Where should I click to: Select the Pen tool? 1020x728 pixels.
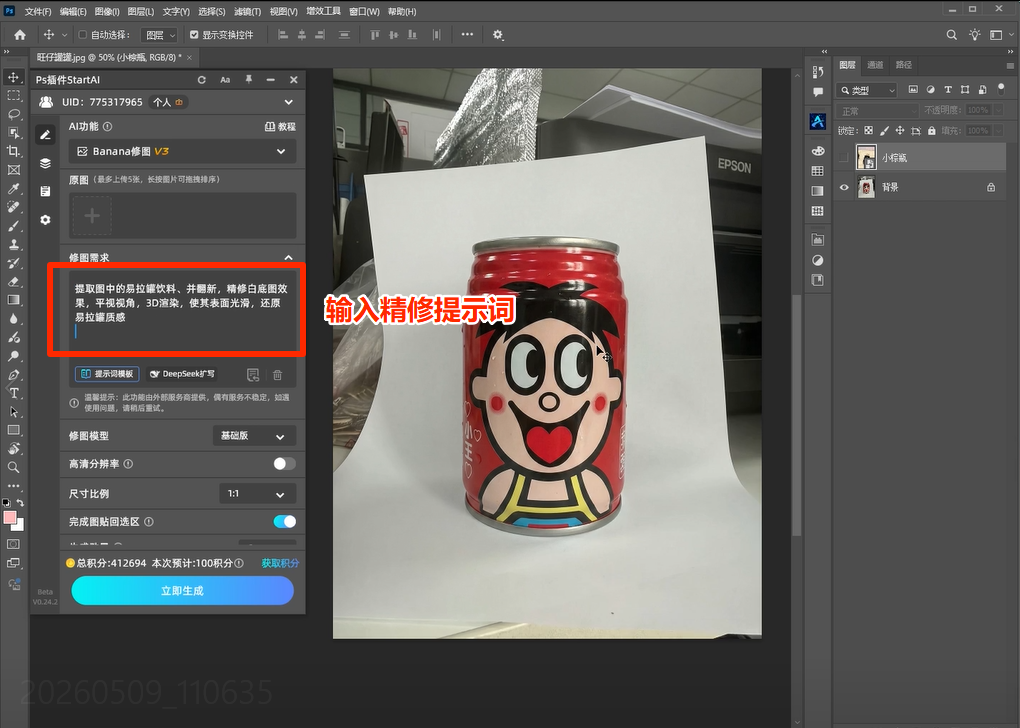[13, 375]
